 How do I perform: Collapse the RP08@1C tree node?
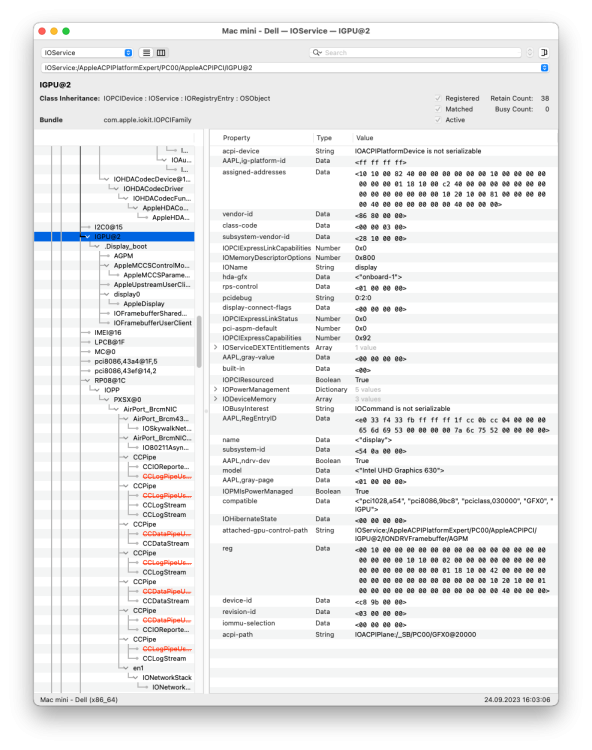pos(87,381)
